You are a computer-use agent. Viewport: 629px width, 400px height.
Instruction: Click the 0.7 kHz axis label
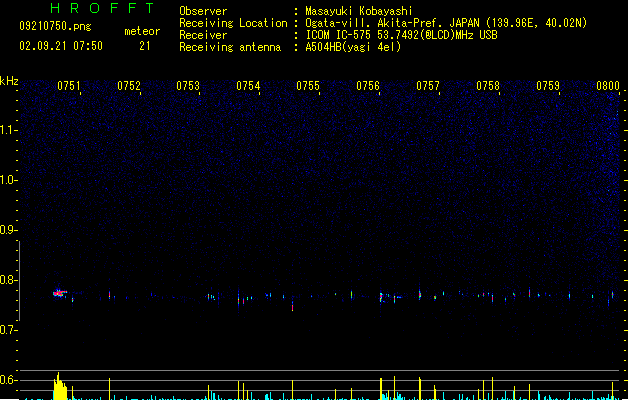point(8,330)
